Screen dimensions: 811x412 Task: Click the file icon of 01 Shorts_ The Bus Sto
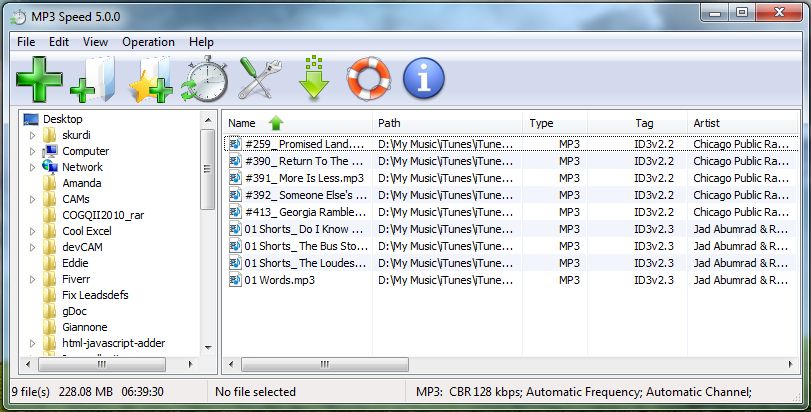coord(235,246)
